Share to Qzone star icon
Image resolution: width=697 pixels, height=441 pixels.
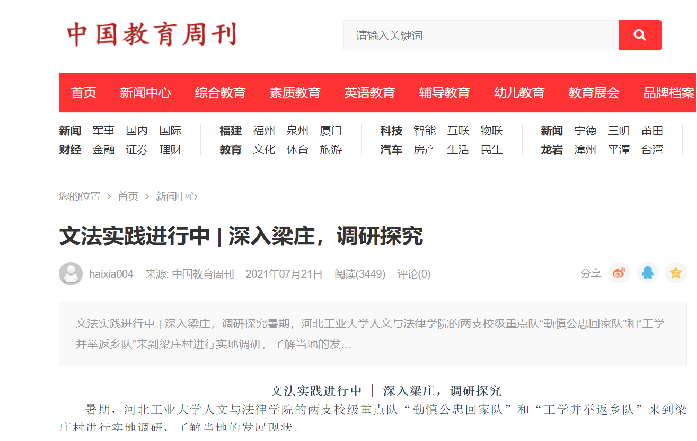pos(676,273)
